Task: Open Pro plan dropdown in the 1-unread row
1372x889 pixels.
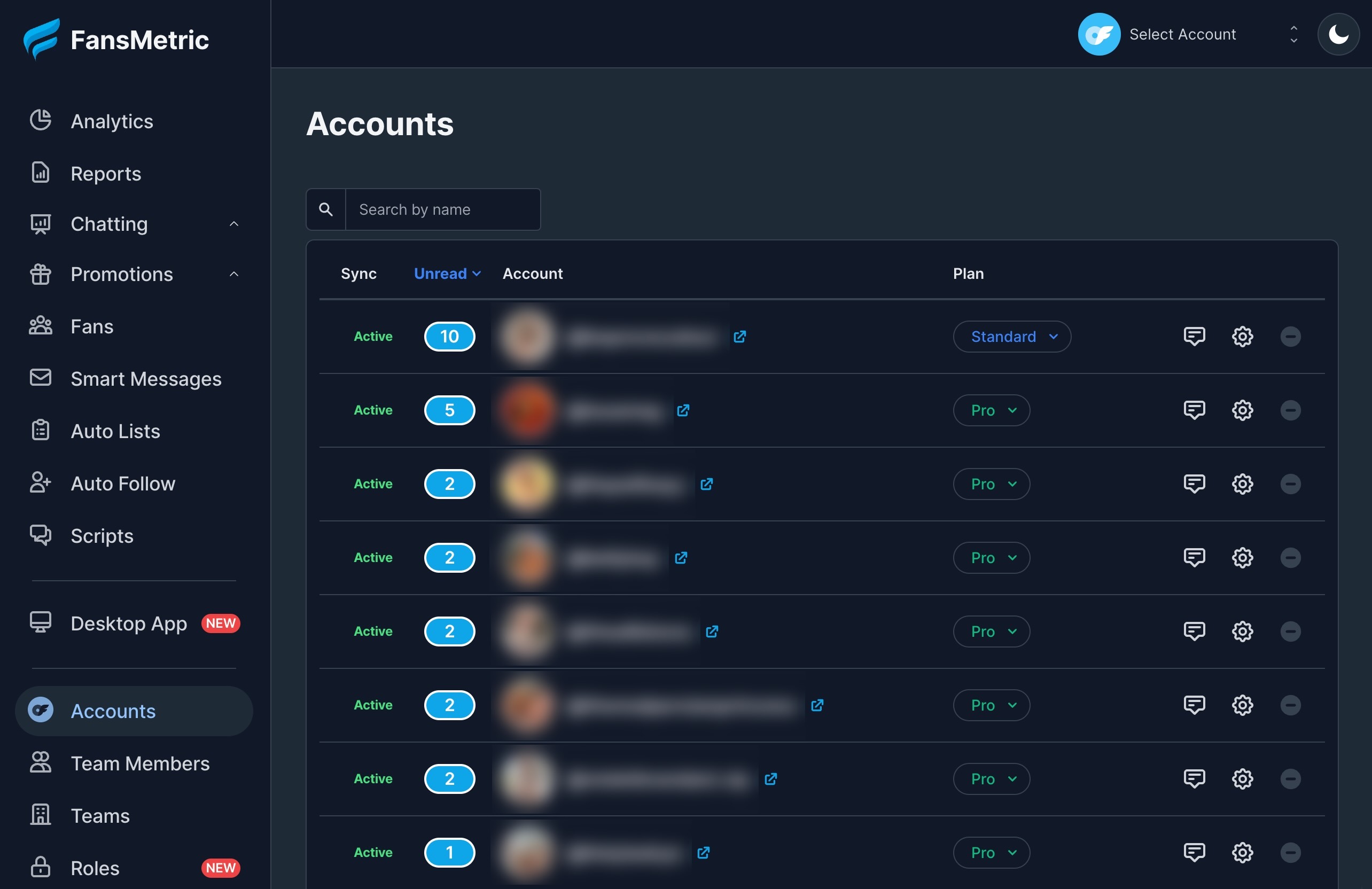Action: click(991, 852)
